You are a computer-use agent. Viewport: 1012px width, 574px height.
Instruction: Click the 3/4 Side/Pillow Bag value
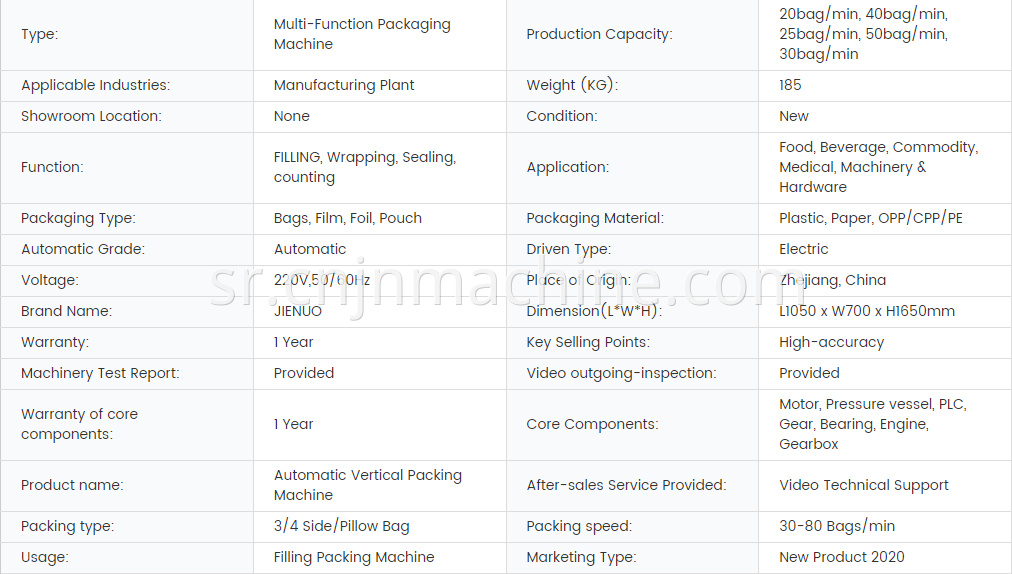341,526
